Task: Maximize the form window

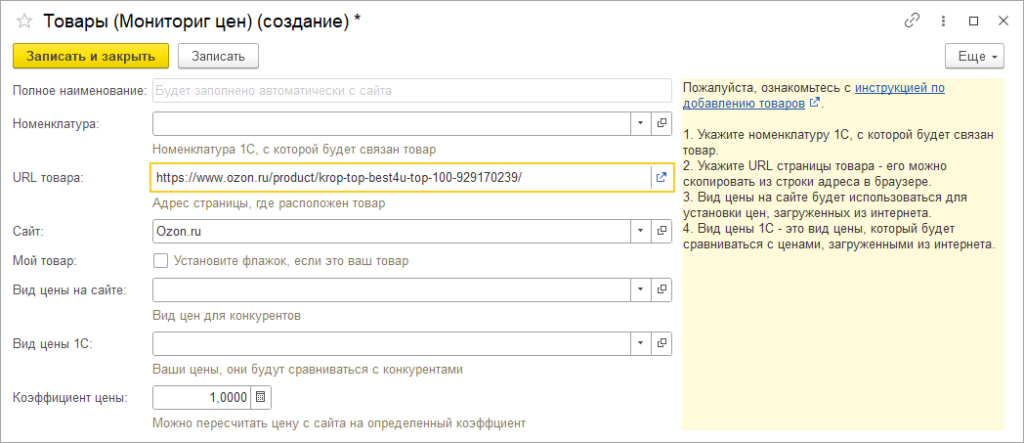Action: click(x=974, y=21)
